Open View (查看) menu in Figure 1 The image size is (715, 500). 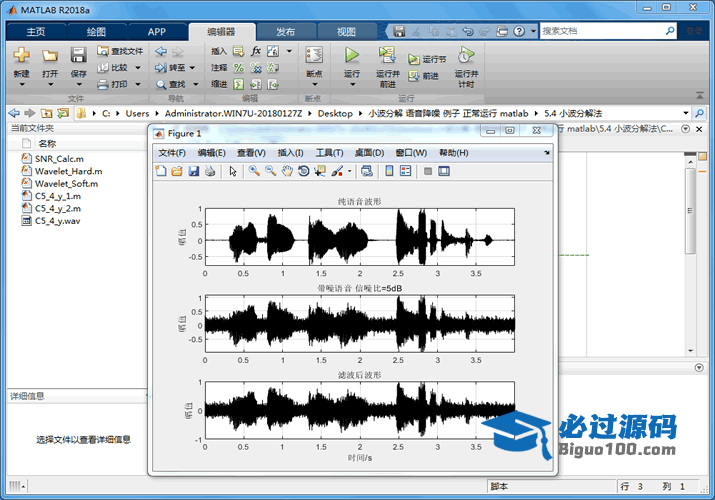tap(251, 153)
